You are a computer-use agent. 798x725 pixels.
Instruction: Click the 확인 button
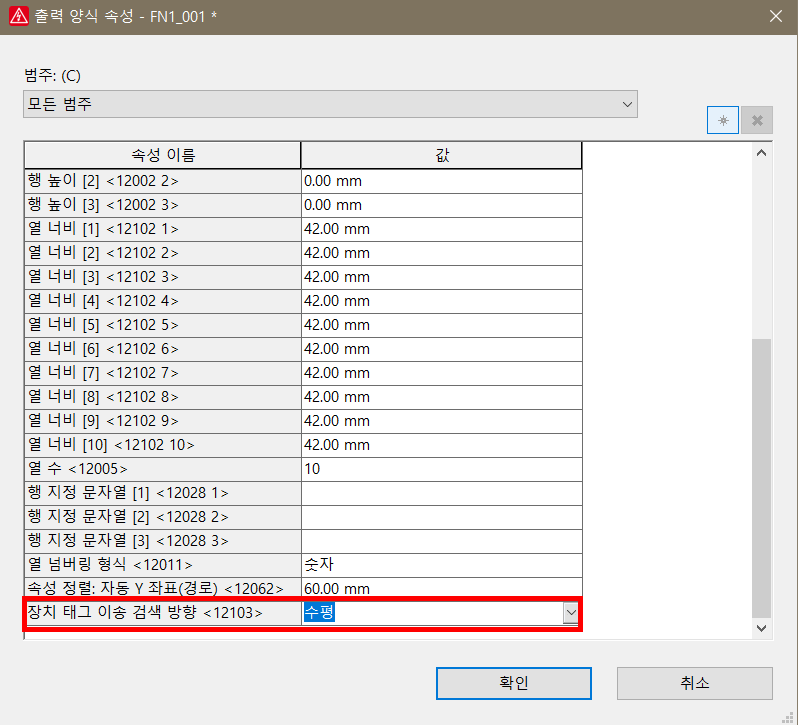coord(514,683)
